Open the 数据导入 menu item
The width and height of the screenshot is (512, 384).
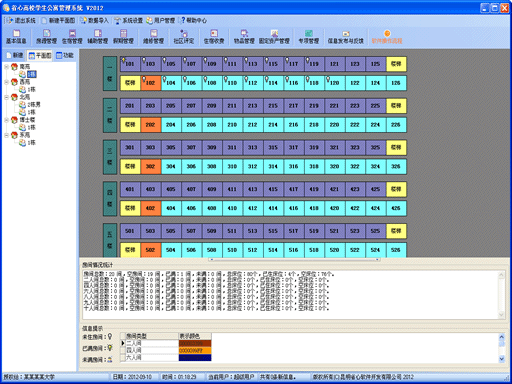[95, 21]
